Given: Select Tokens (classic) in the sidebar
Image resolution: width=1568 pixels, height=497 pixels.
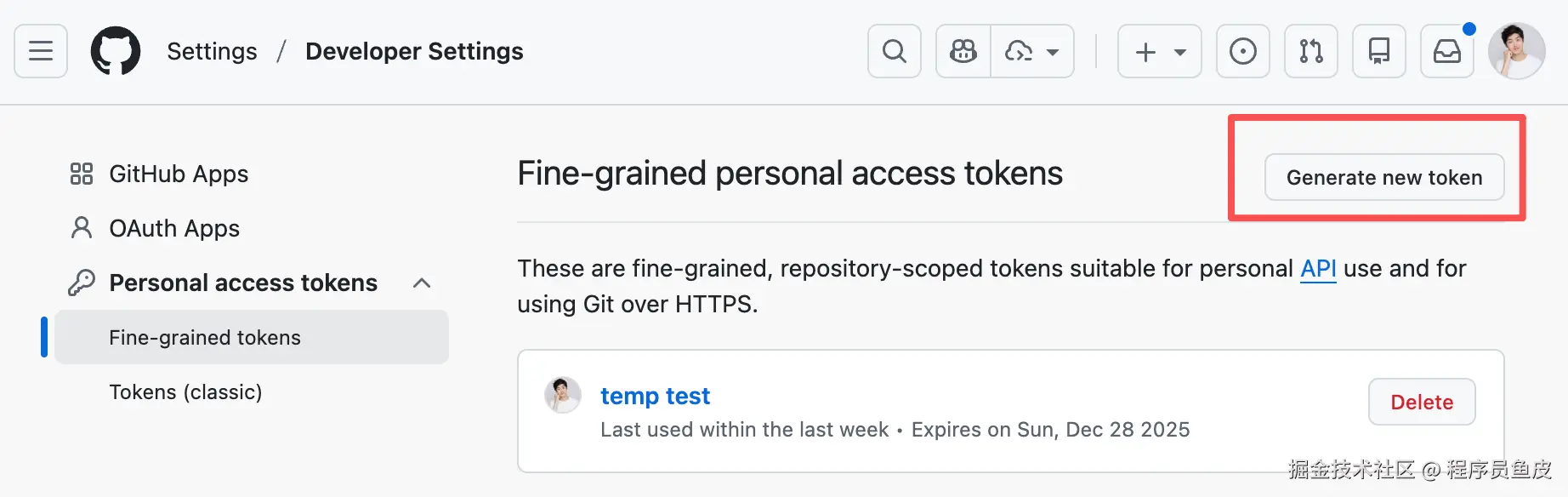Looking at the screenshot, I should [185, 391].
